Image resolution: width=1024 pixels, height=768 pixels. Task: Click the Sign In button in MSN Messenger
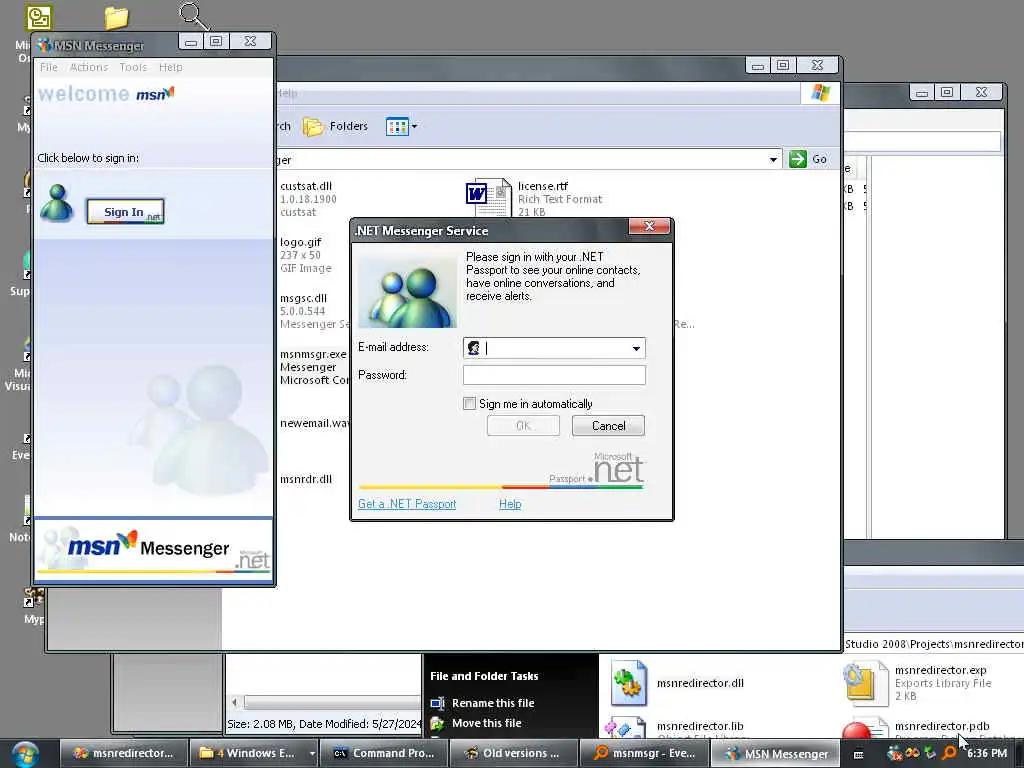point(125,212)
